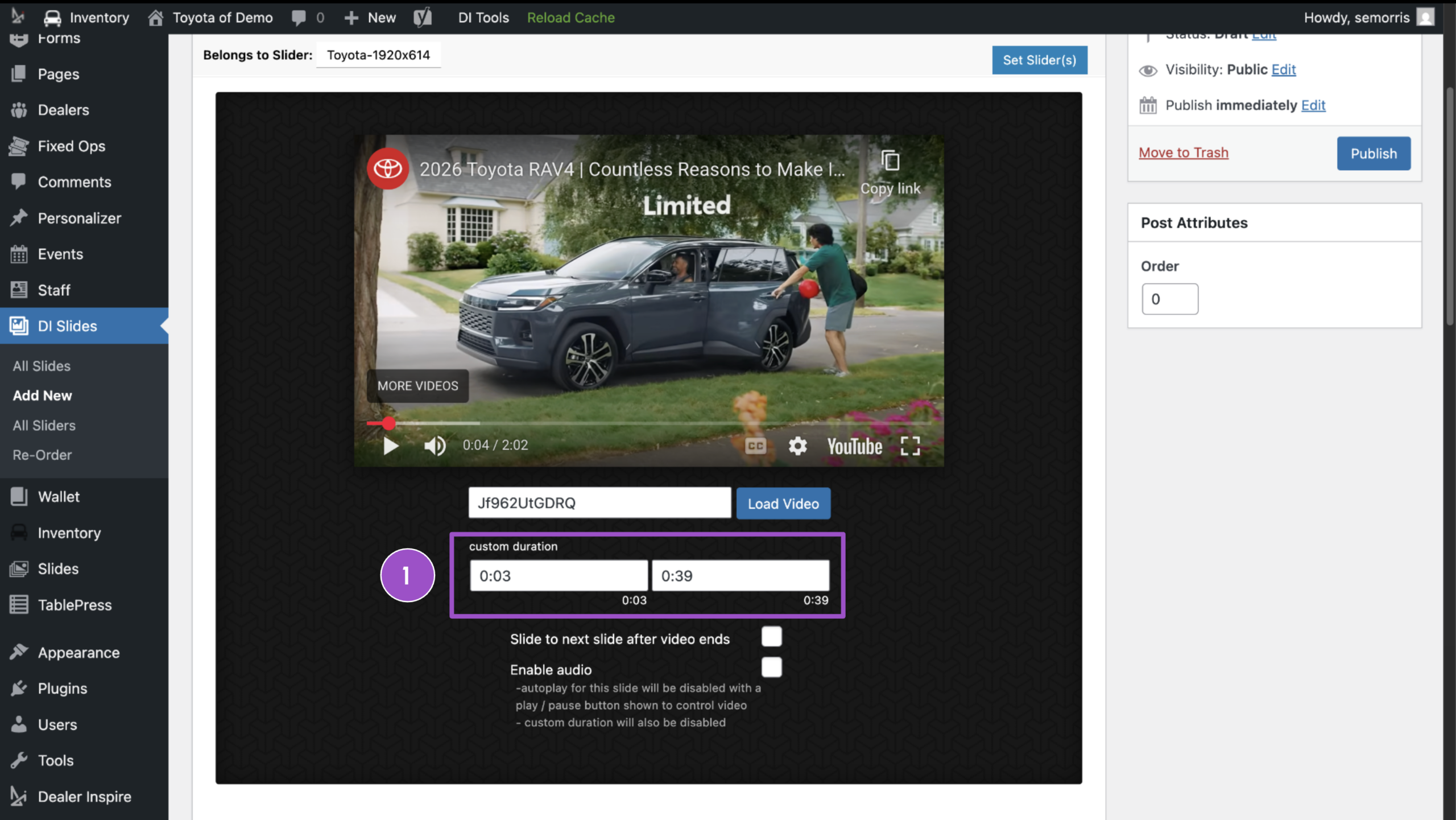Click the user avatar next to Howdy, semorris
Viewport: 1456px width, 820px height.
[x=1425, y=17]
